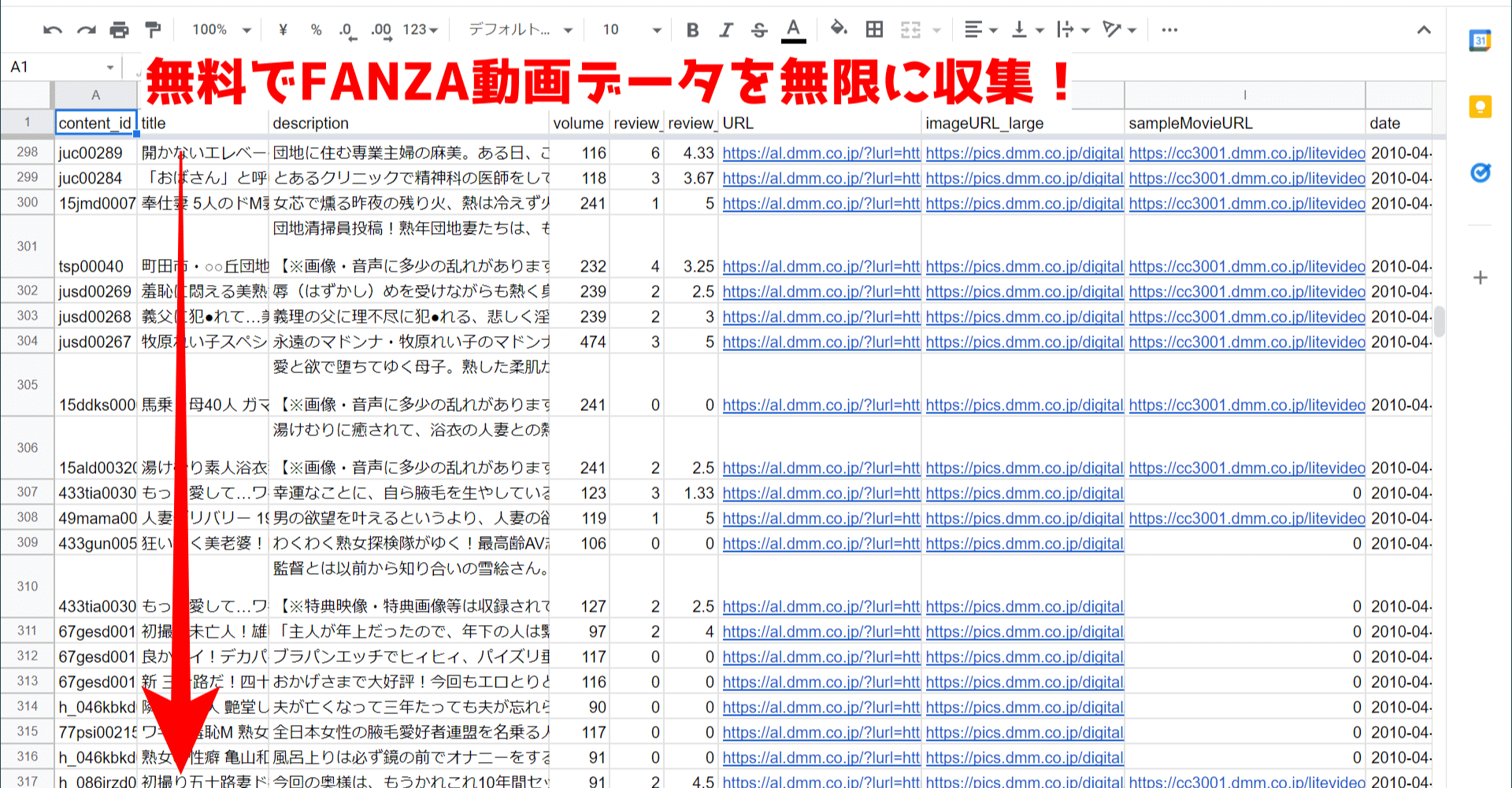
Task: Open the dmm.co.jp URL link in row 298
Action: coord(821,153)
